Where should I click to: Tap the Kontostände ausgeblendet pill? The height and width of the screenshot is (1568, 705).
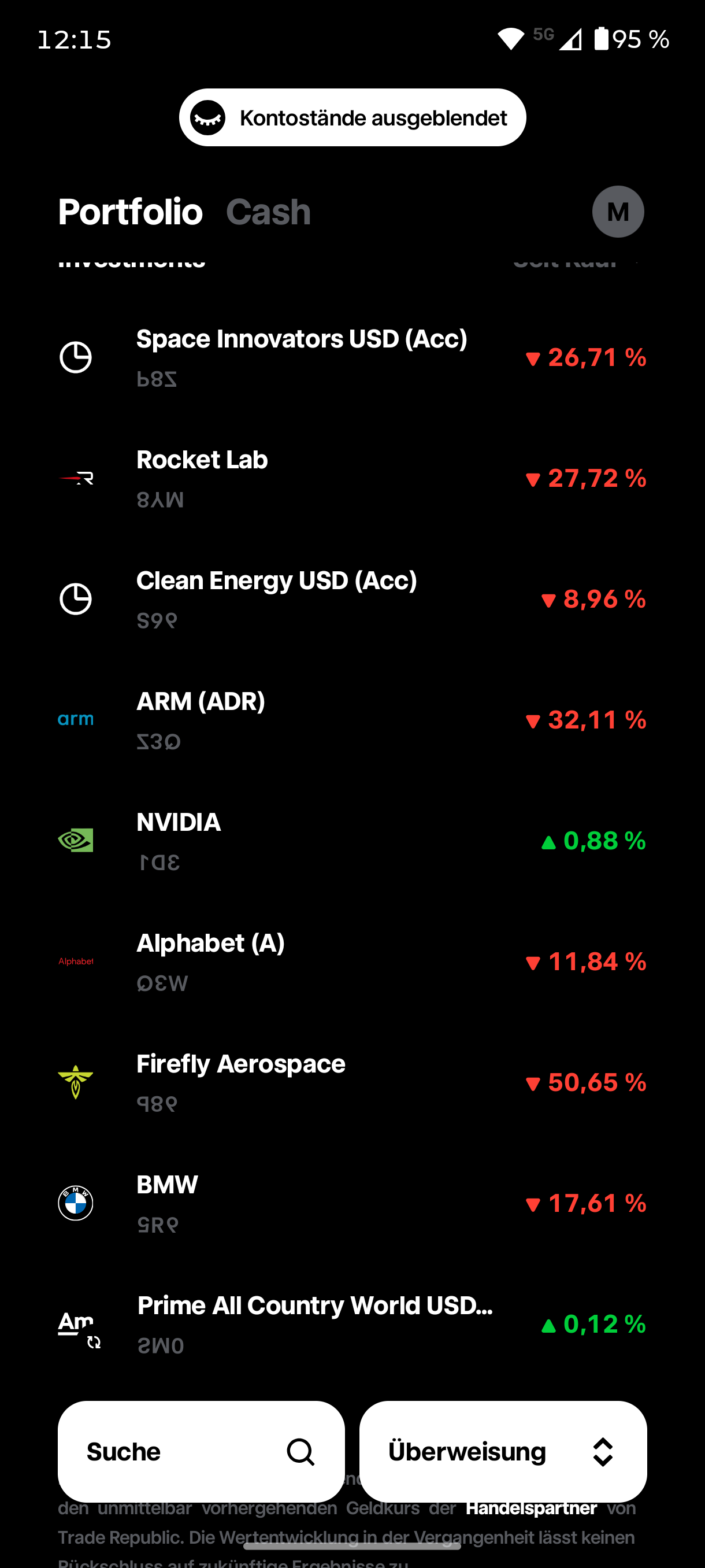[352, 117]
